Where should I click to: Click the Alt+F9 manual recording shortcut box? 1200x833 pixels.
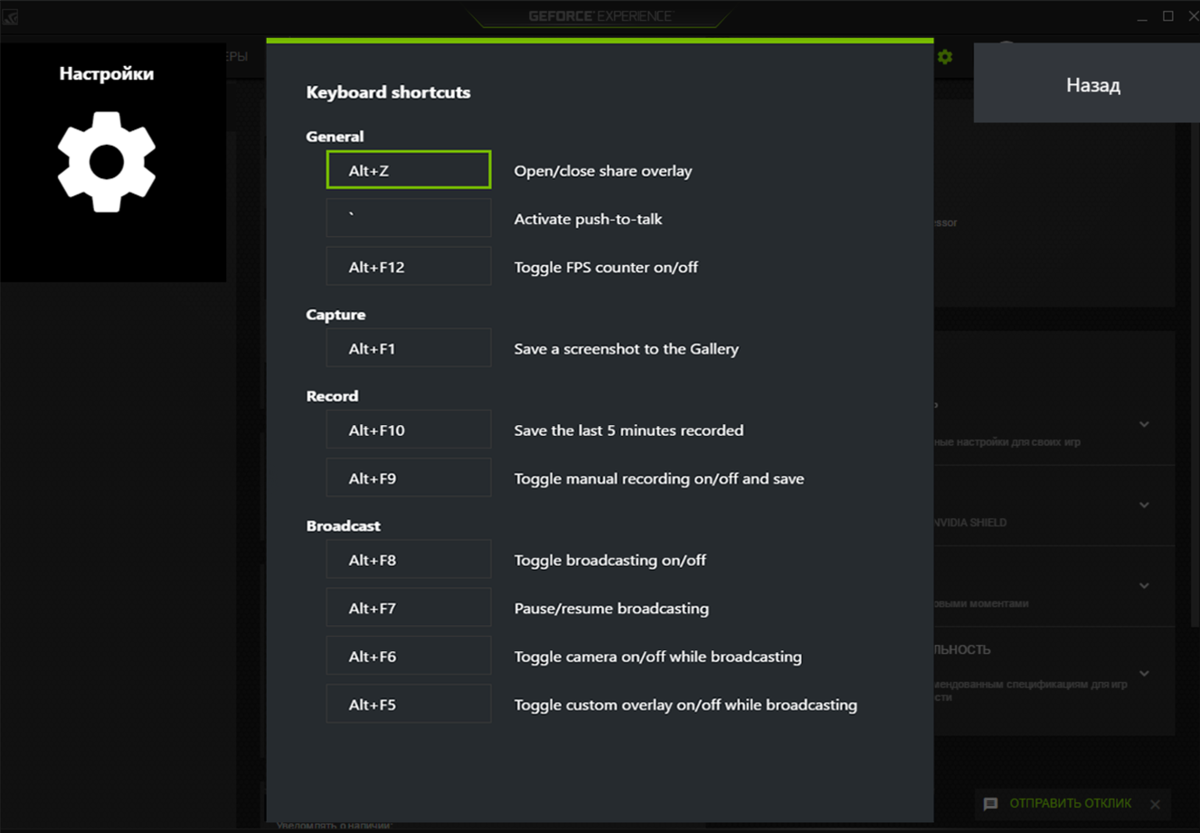tap(408, 479)
